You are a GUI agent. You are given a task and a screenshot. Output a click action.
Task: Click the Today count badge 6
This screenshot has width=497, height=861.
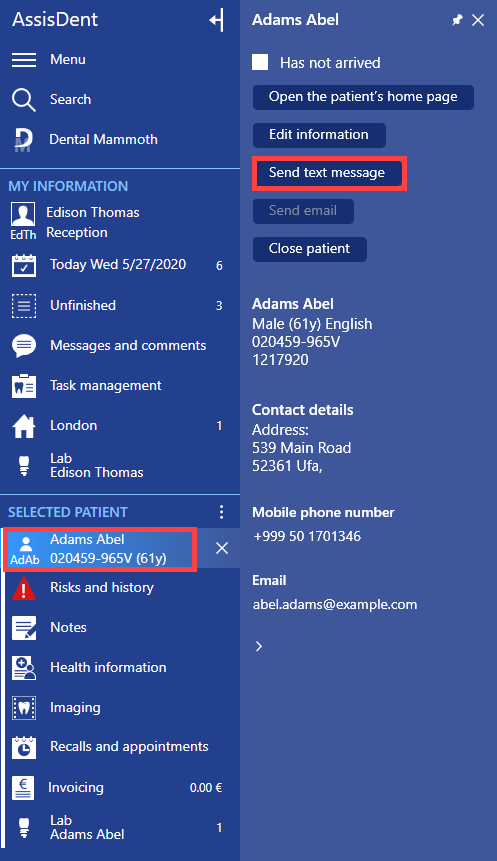219,266
